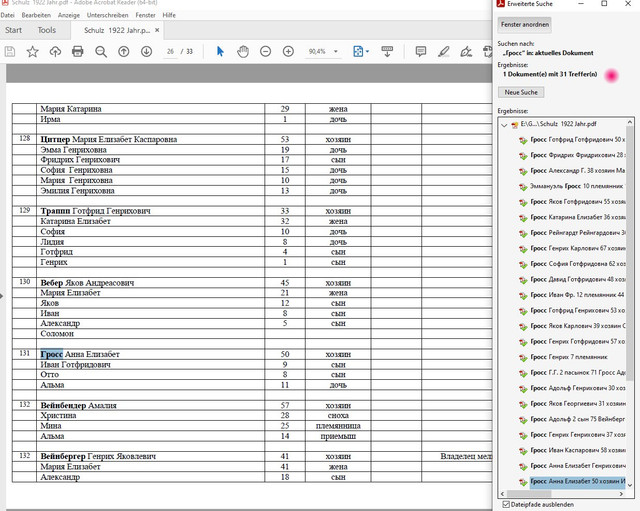Switch to the Start tab
Image resolution: width=640 pixels, height=511 pixels.
(13, 30)
